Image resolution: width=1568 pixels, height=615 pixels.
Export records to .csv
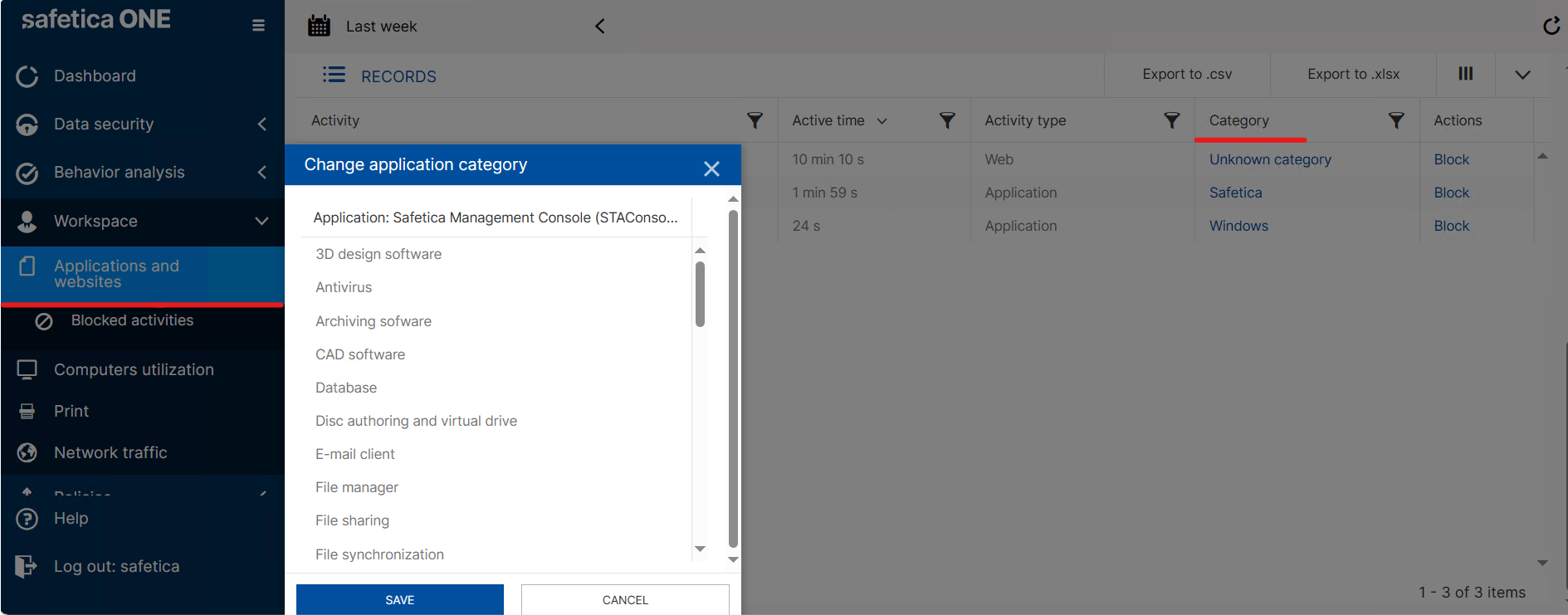click(x=1187, y=75)
